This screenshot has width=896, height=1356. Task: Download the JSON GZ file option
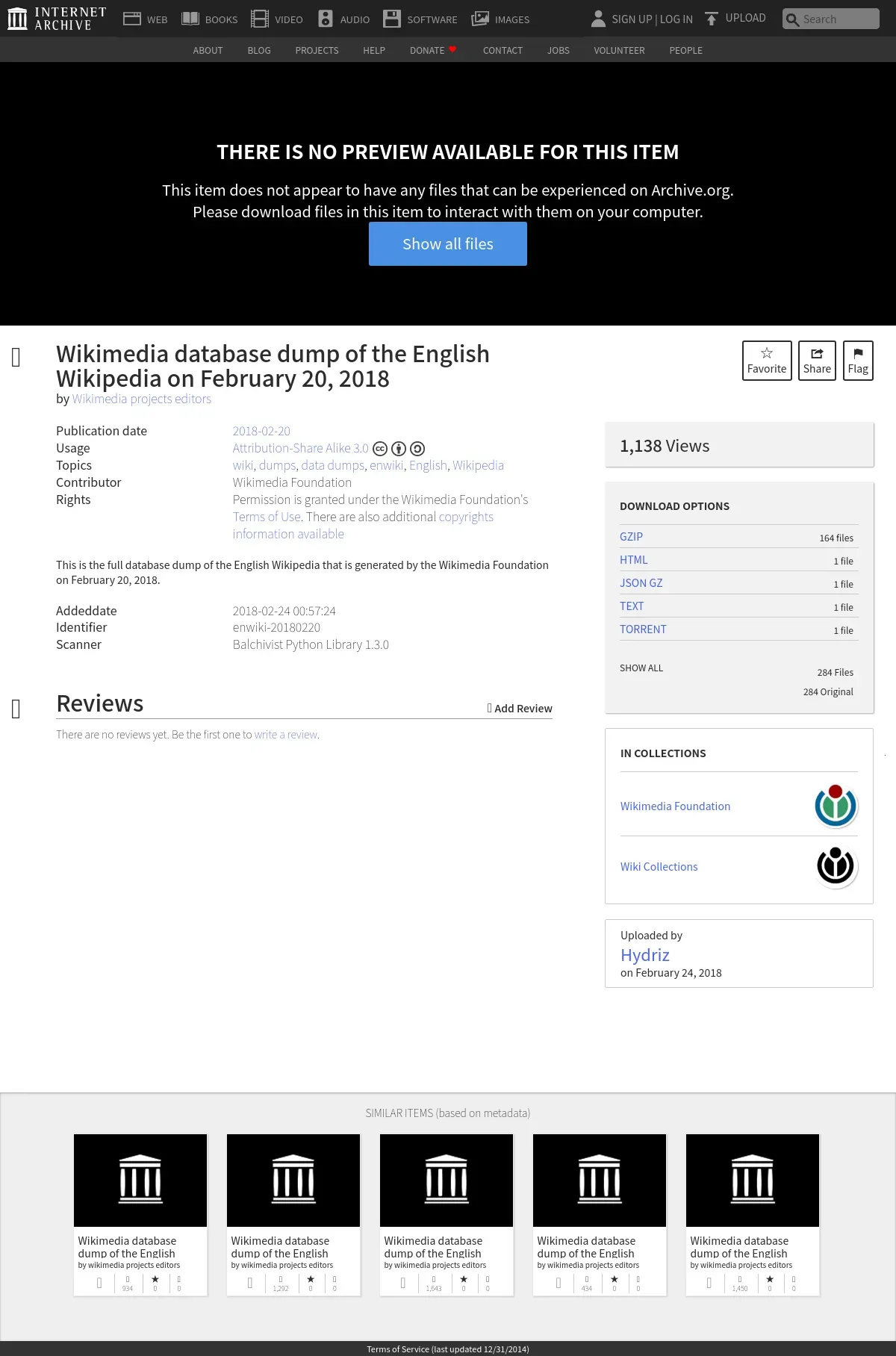[x=738, y=583]
